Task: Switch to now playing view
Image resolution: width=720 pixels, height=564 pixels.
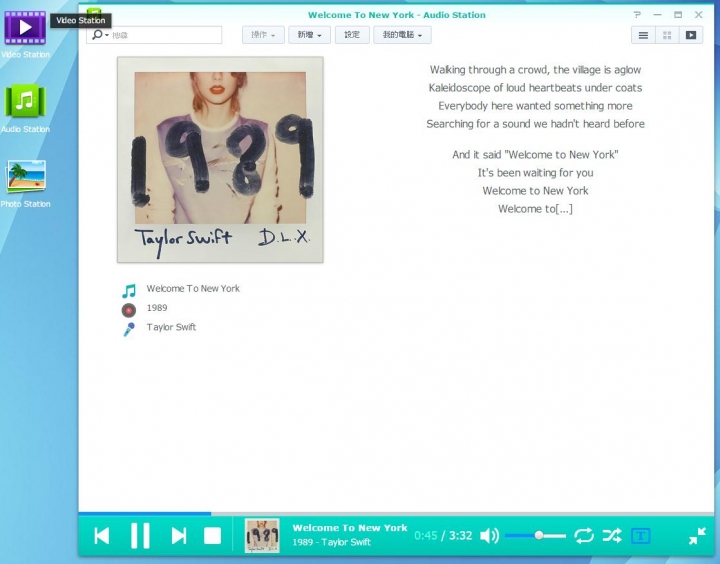Action: (x=691, y=35)
